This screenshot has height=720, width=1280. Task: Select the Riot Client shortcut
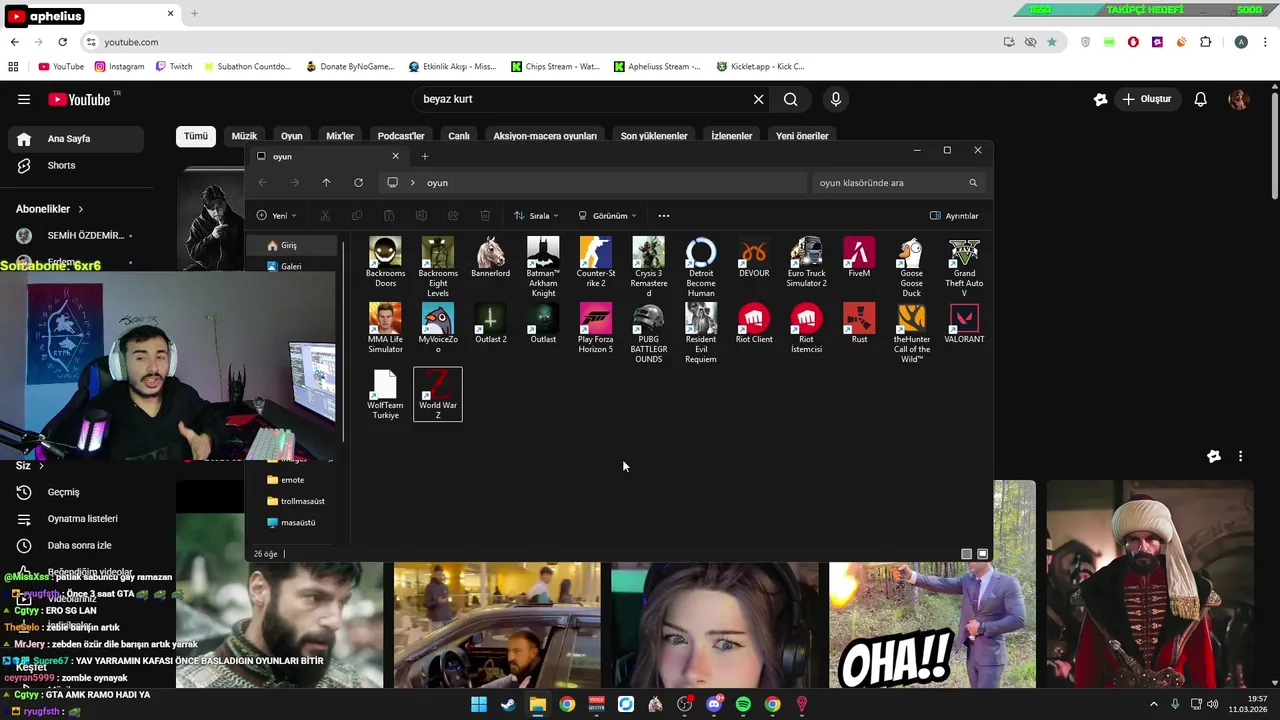coord(754,324)
